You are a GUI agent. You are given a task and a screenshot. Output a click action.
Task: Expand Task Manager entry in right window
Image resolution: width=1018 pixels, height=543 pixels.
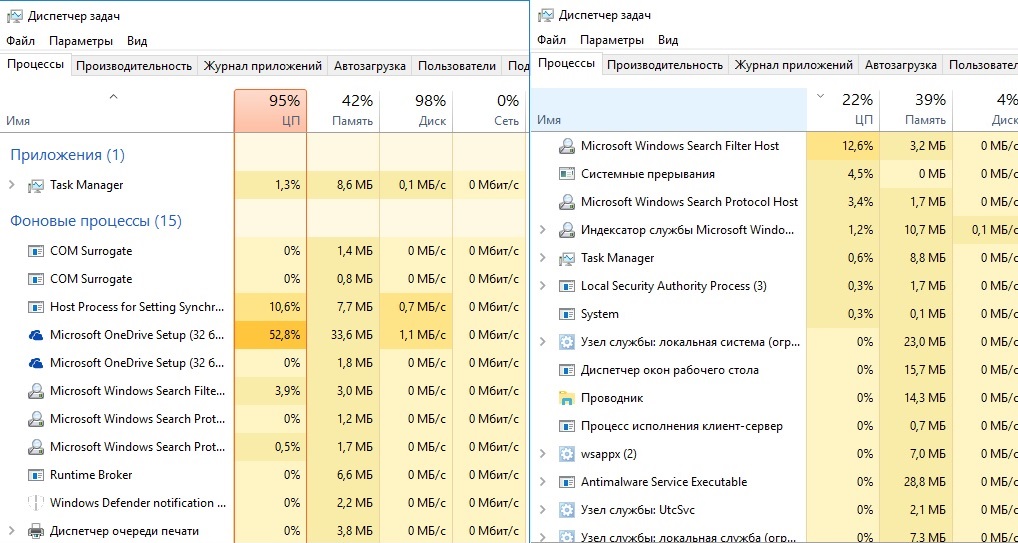[543, 258]
